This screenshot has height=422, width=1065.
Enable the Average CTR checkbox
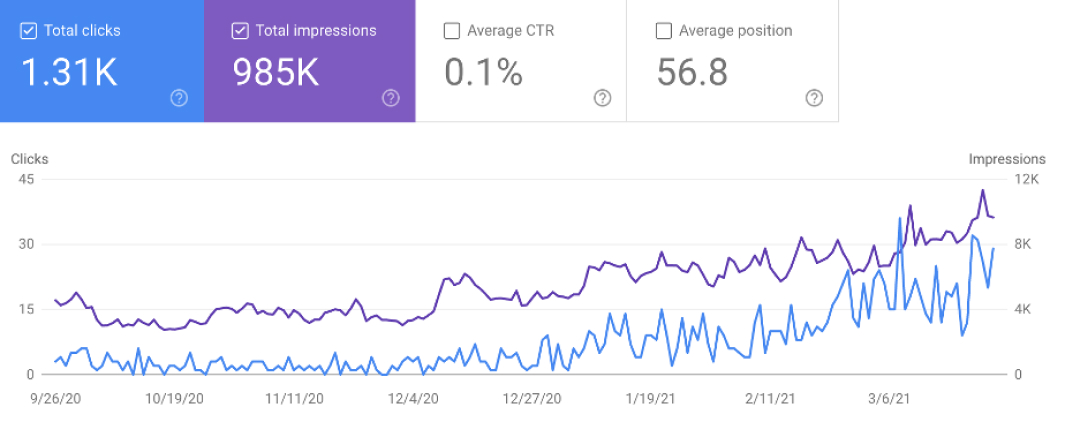[452, 31]
